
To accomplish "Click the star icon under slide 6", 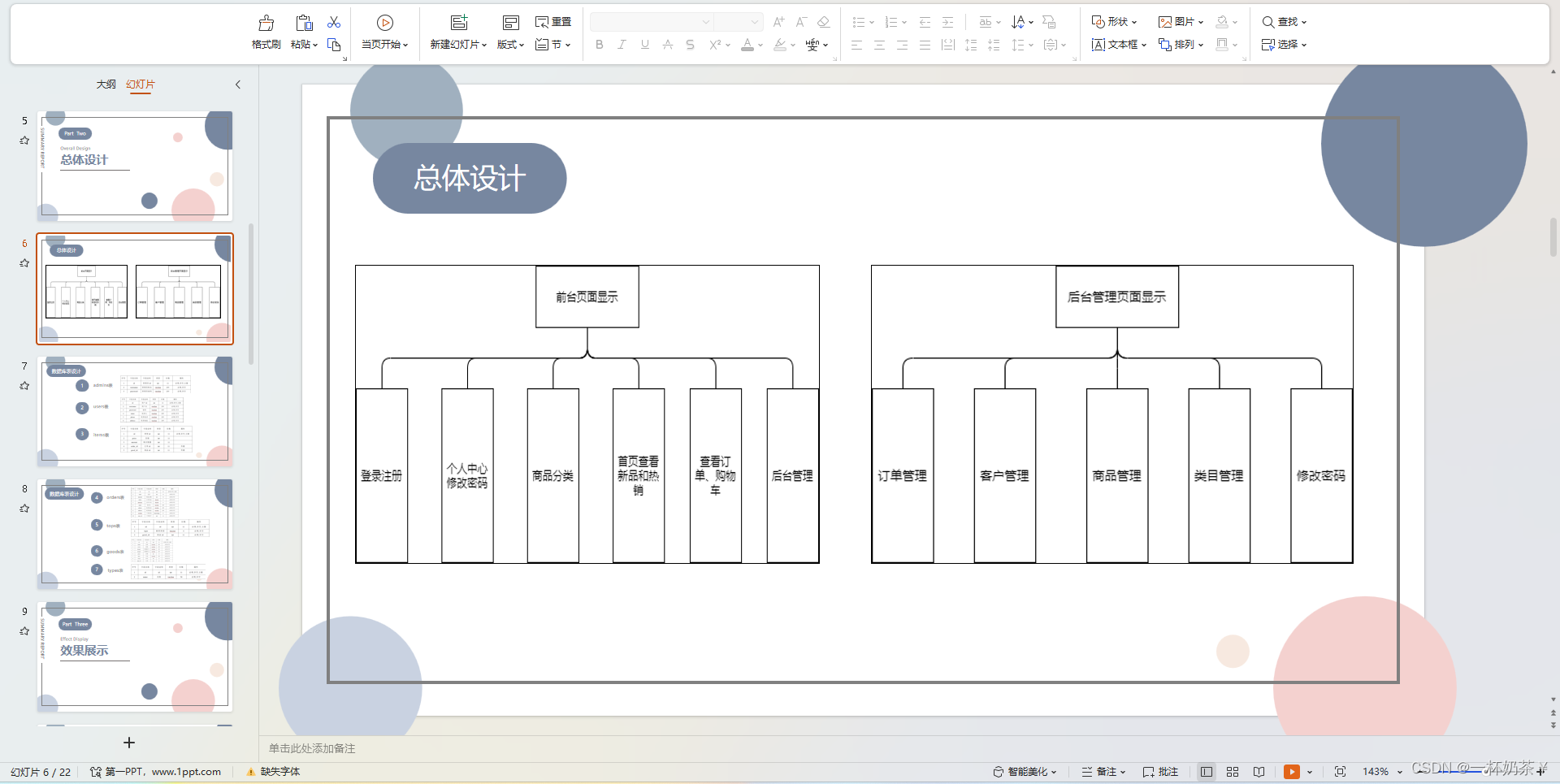I will pyautogui.click(x=24, y=263).
